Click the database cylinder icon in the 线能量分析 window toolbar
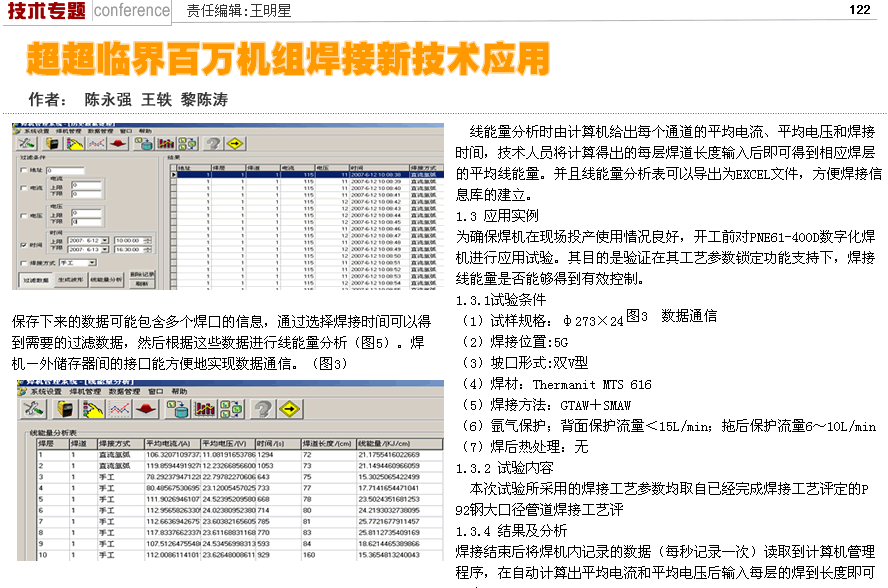Image resolution: width=888 pixels, height=588 pixels. pos(179,409)
